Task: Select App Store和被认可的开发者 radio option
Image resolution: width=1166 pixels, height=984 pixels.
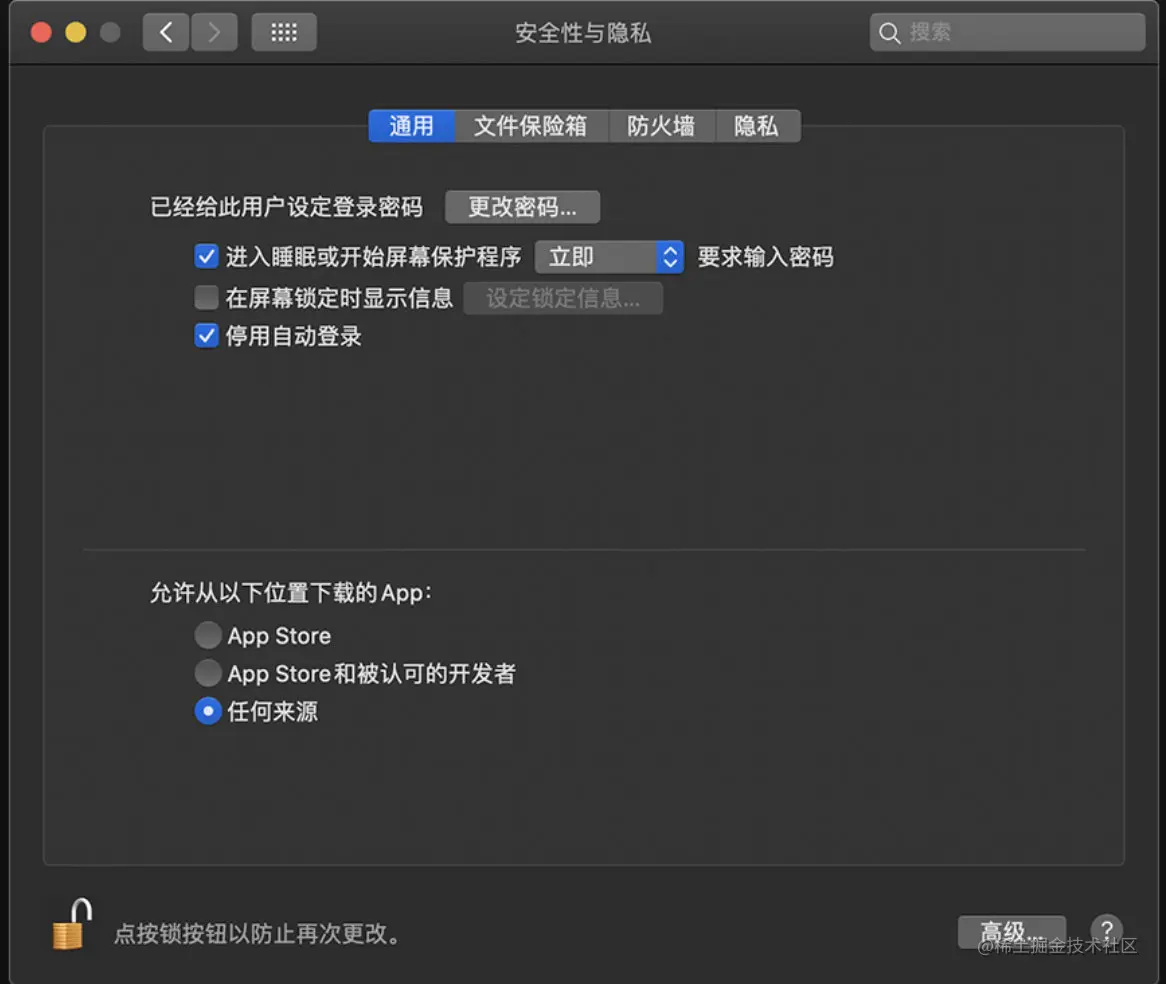Action: point(208,672)
